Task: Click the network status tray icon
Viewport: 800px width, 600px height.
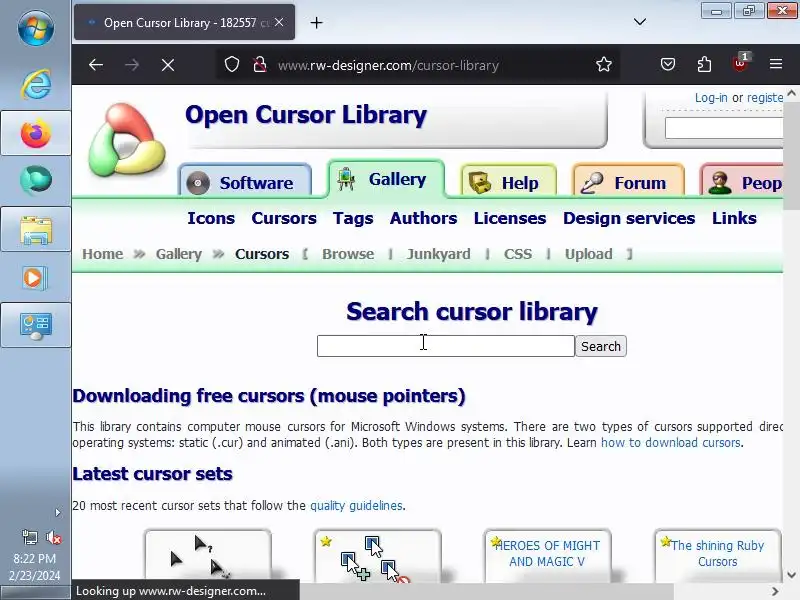Action: click(x=30, y=537)
